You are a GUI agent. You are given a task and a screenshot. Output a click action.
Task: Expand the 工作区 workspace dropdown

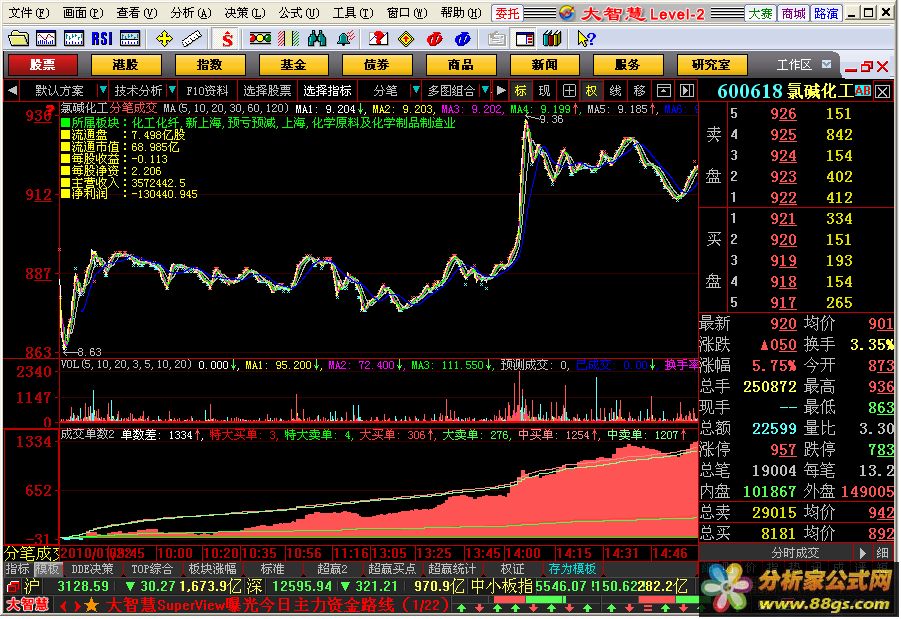(826, 64)
